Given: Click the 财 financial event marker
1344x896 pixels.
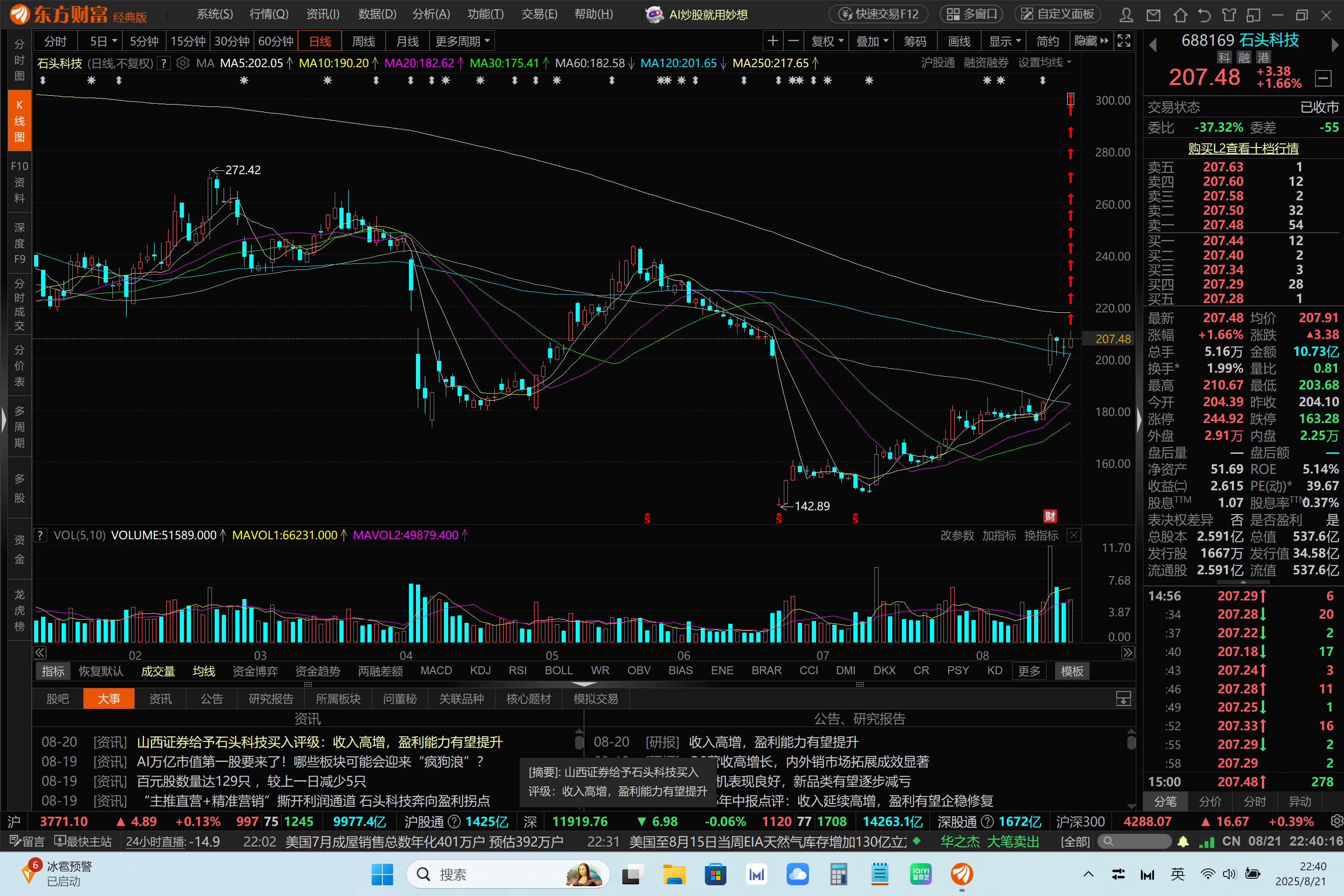Looking at the screenshot, I should (x=1050, y=516).
